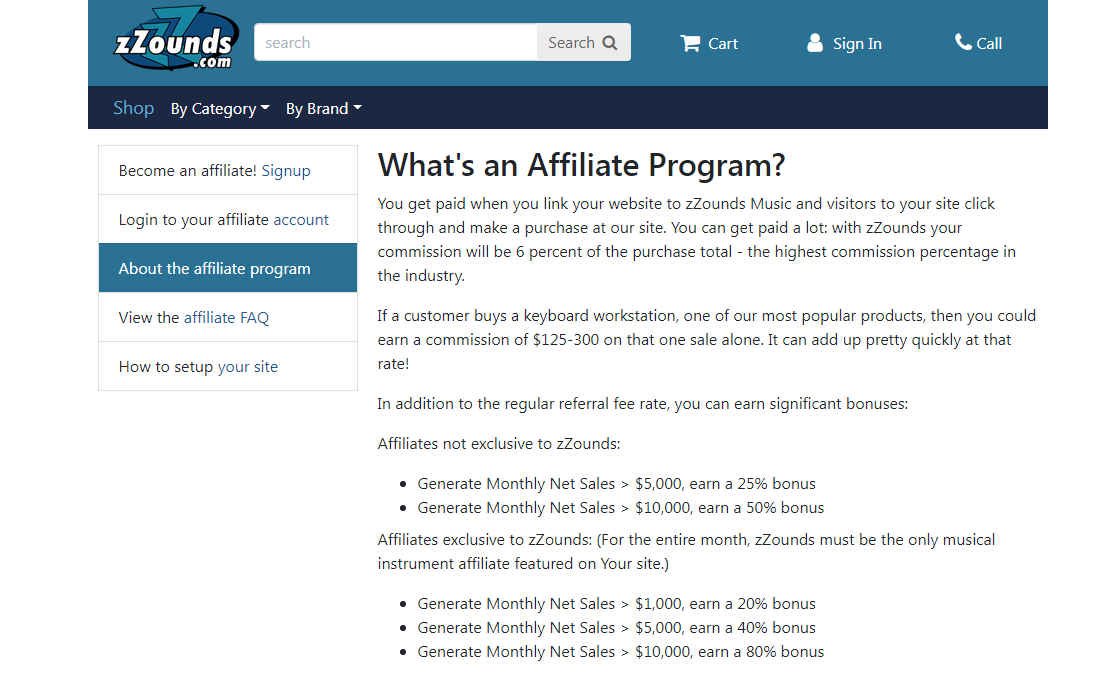Expand the By Brand dropdown
The height and width of the screenshot is (673, 1115).
tap(324, 109)
